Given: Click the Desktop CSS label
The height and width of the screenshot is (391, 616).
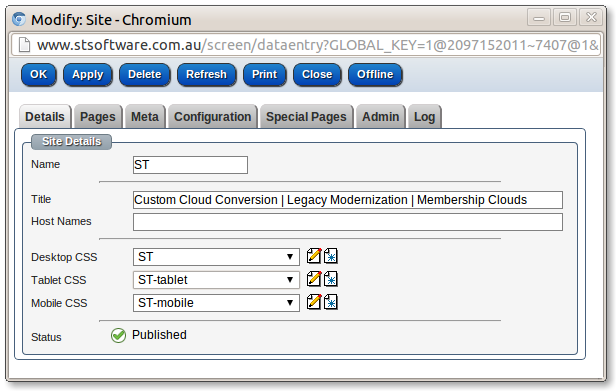Looking at the screenshot, I should (x=64, y=257).
